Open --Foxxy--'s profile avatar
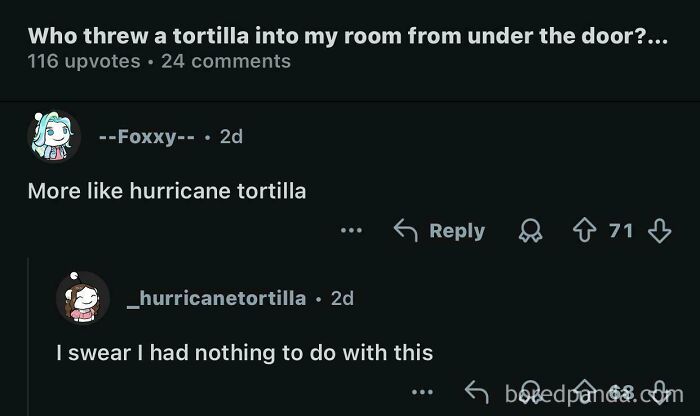Image resolution: width=700 pixels, height=416 pixels. pos(54,137)
